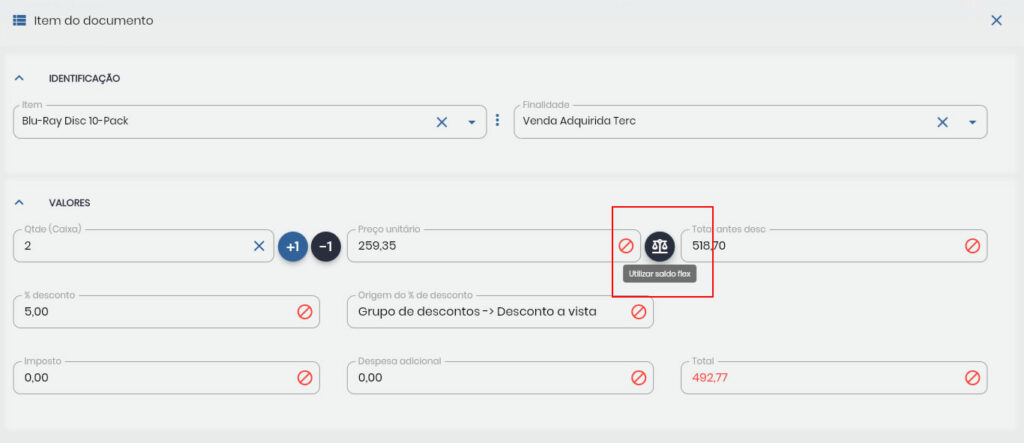The width and height of the screenshot is (1024, 443).
Task: Clear the selected Blu-Ray Disc item
Action: [x=441, y=122]
